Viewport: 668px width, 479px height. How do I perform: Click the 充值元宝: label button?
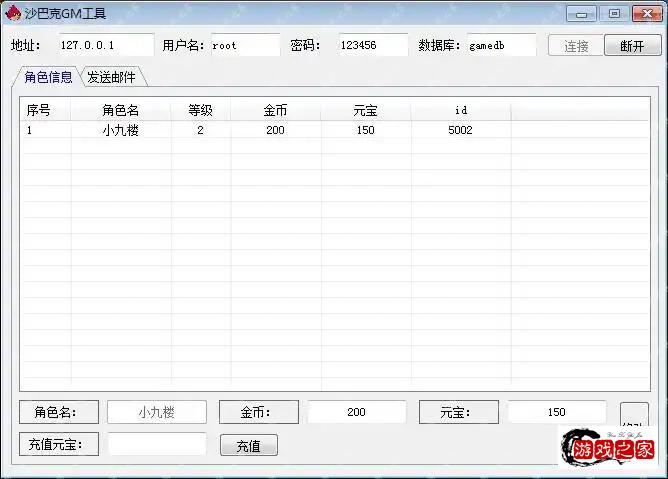(x=59, y=444)
